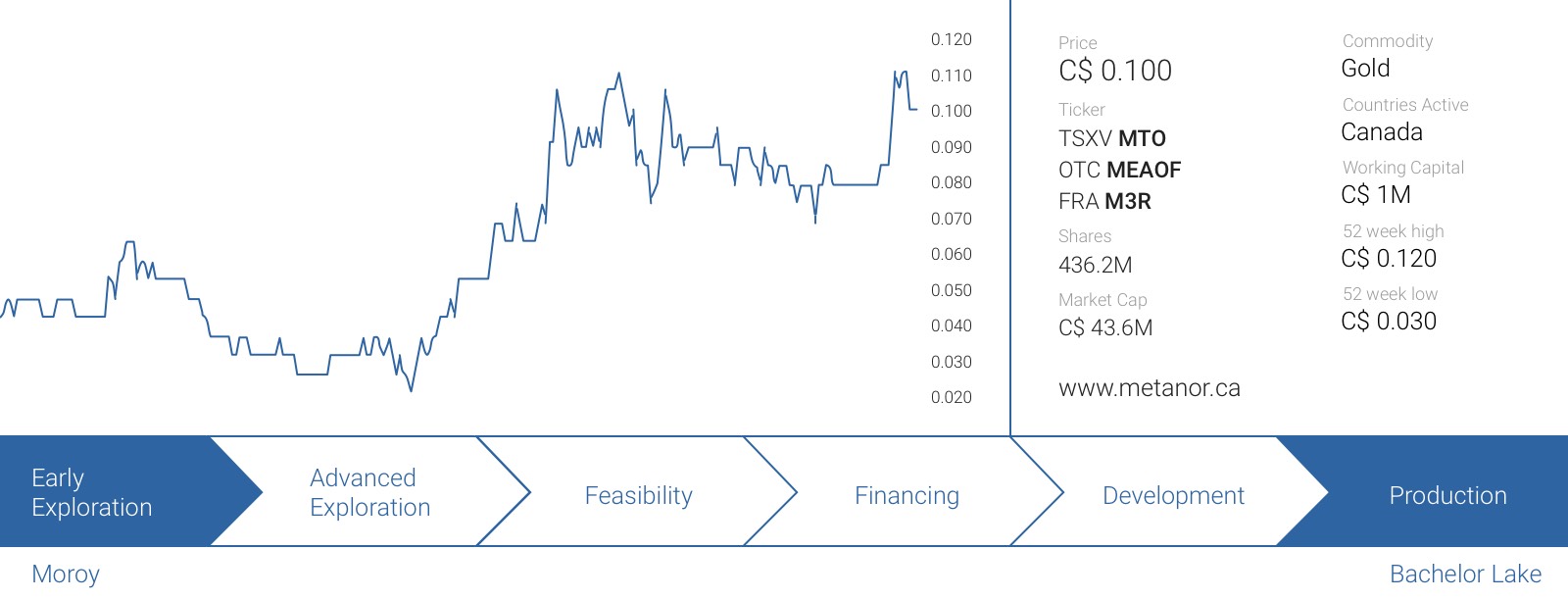1568x600 pixels.
Task: Select the Advanced Exploration stage
Action: click(370, 492)
